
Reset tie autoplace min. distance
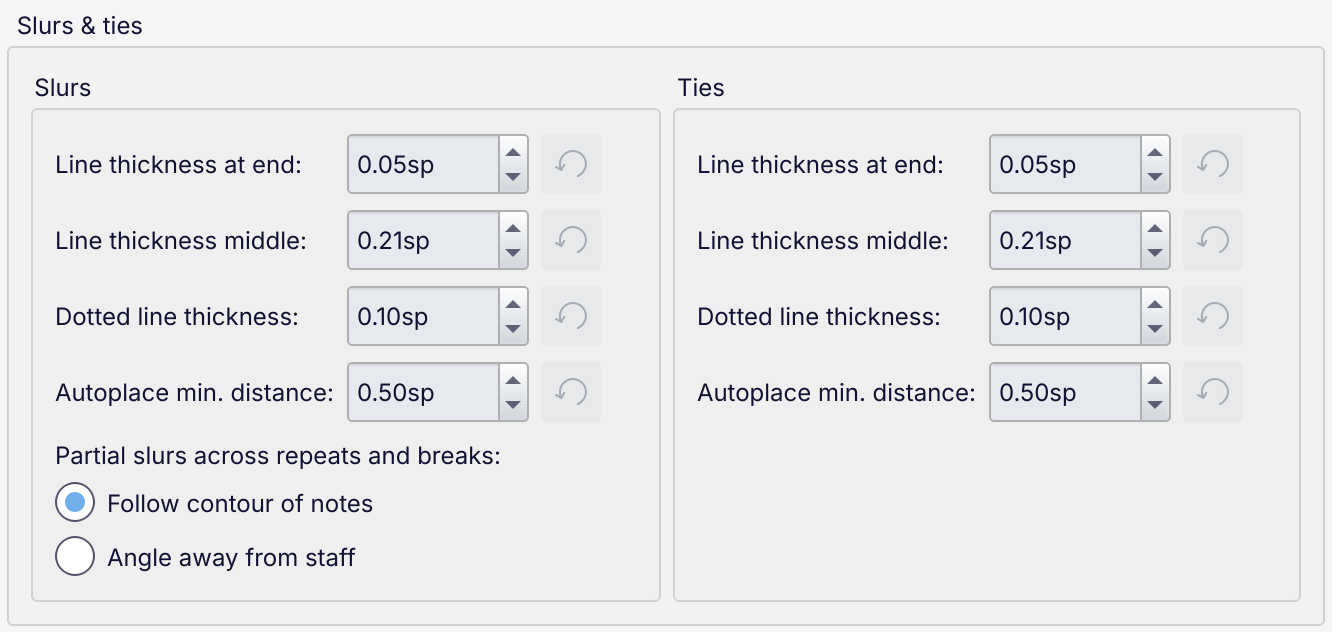(x=1213, y=392)
